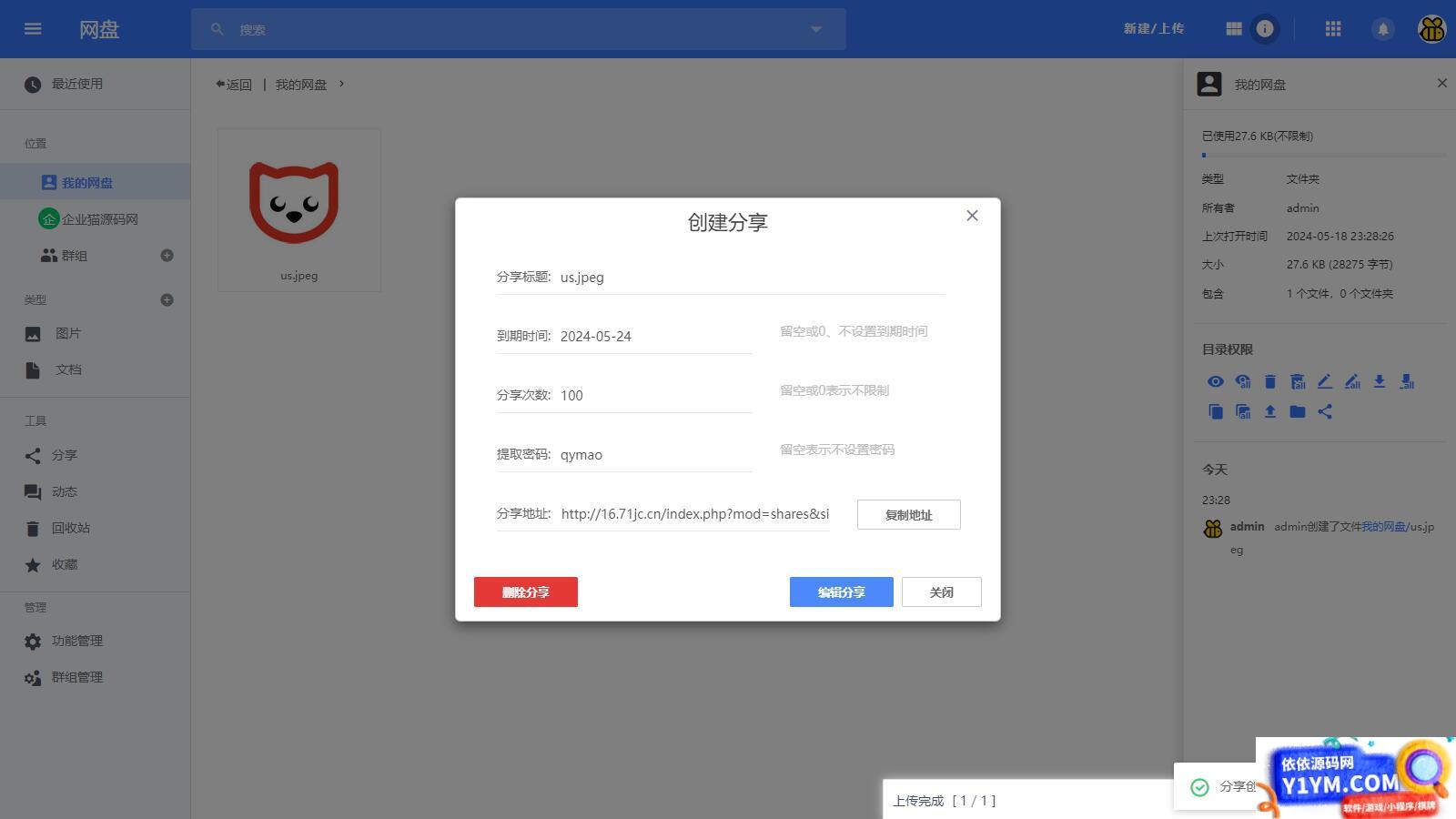Image resolution: width=1456 pixels, height=819 pixels.
Task: Click the 关闭 button in the dialog
Action: coord(942,591)
